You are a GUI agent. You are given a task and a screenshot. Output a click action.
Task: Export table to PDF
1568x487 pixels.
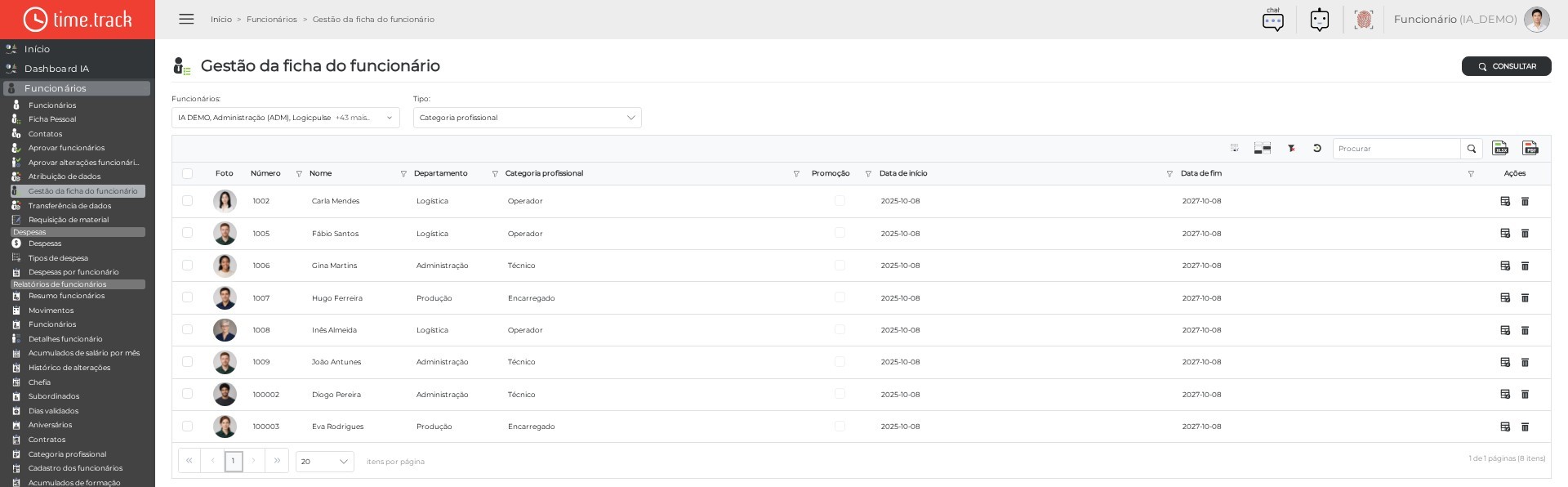[1530, 148]
